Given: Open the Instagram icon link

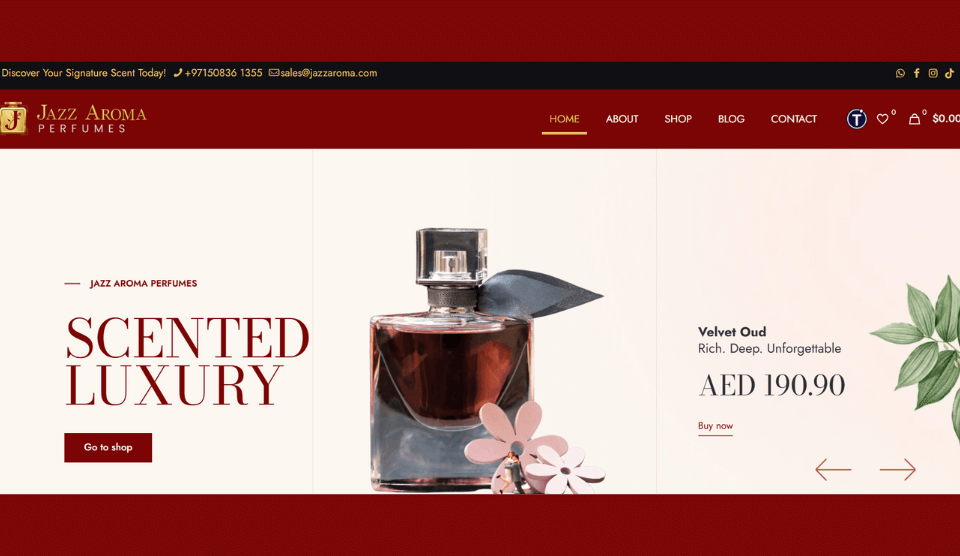Looking at the screenshot, I should [933, 73].
